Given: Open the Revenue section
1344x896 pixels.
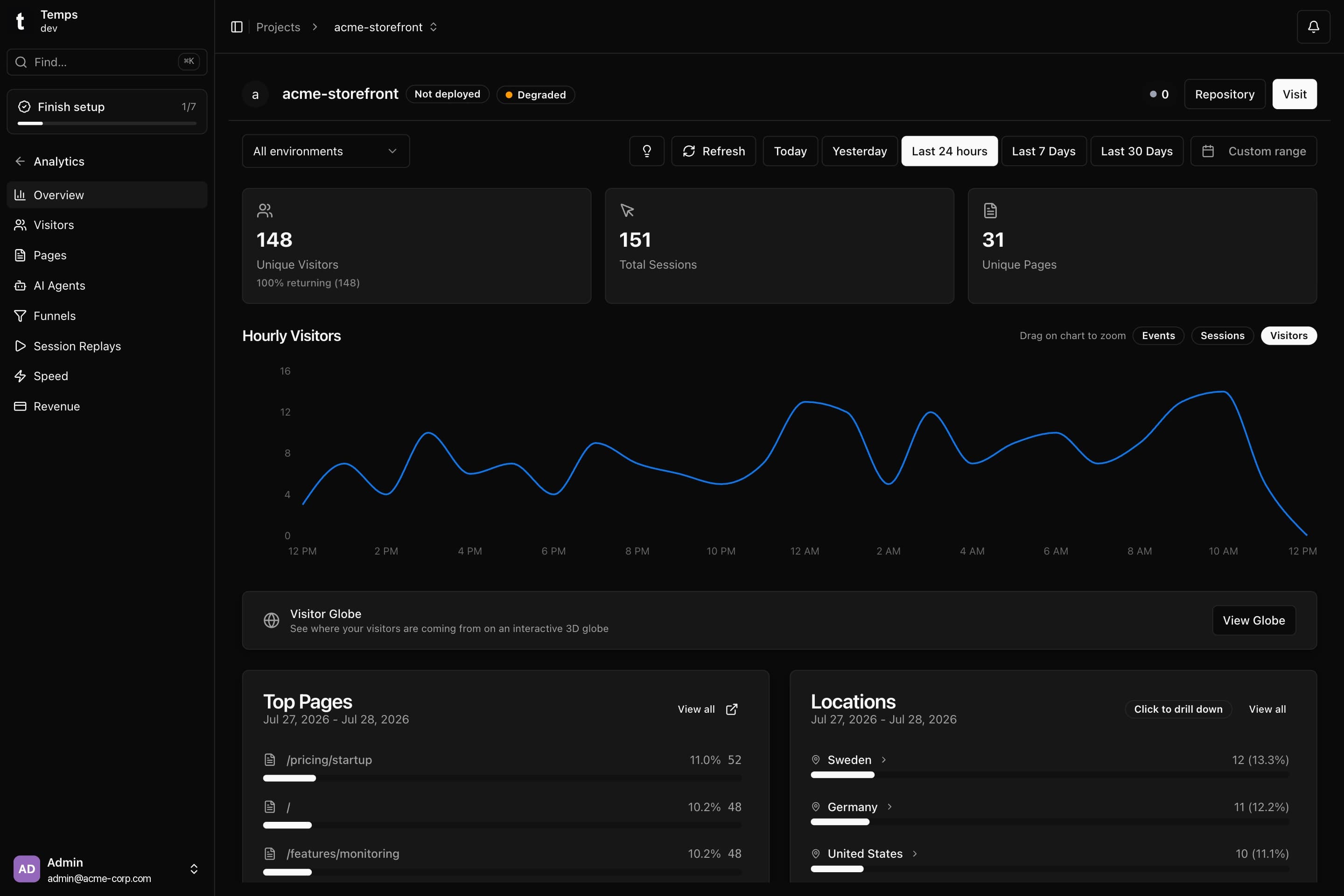Looking at the screenshot, I should pyautogui.click(x=107, y=406).
